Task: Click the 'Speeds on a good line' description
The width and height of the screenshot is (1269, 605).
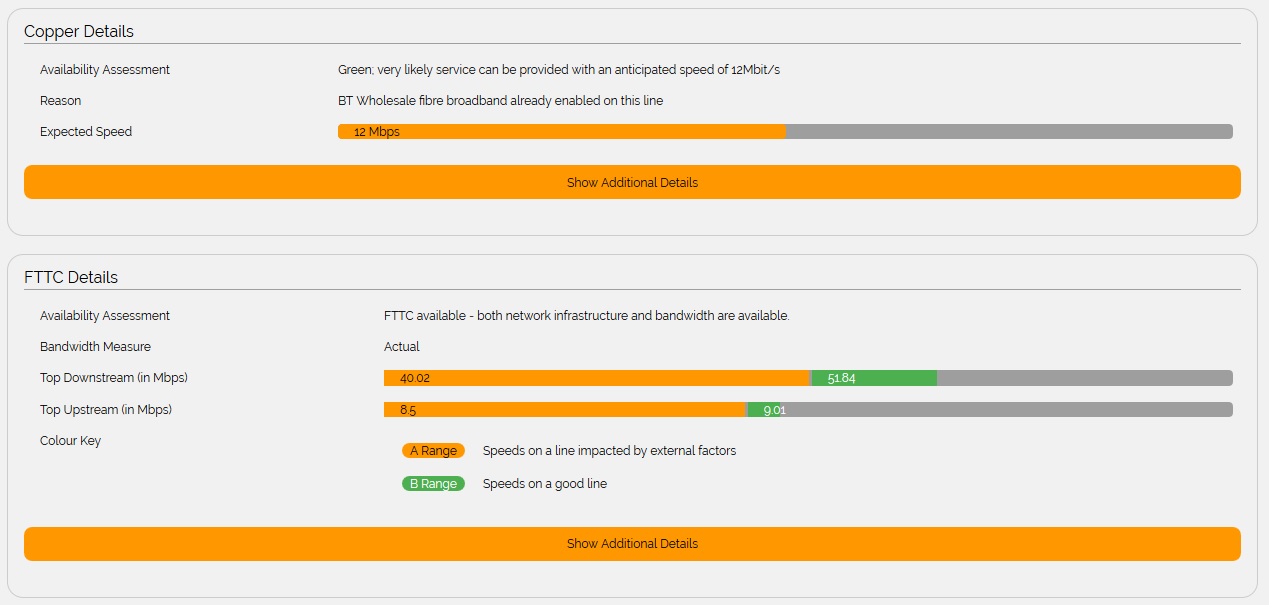Action: click(x=545, y=484)
